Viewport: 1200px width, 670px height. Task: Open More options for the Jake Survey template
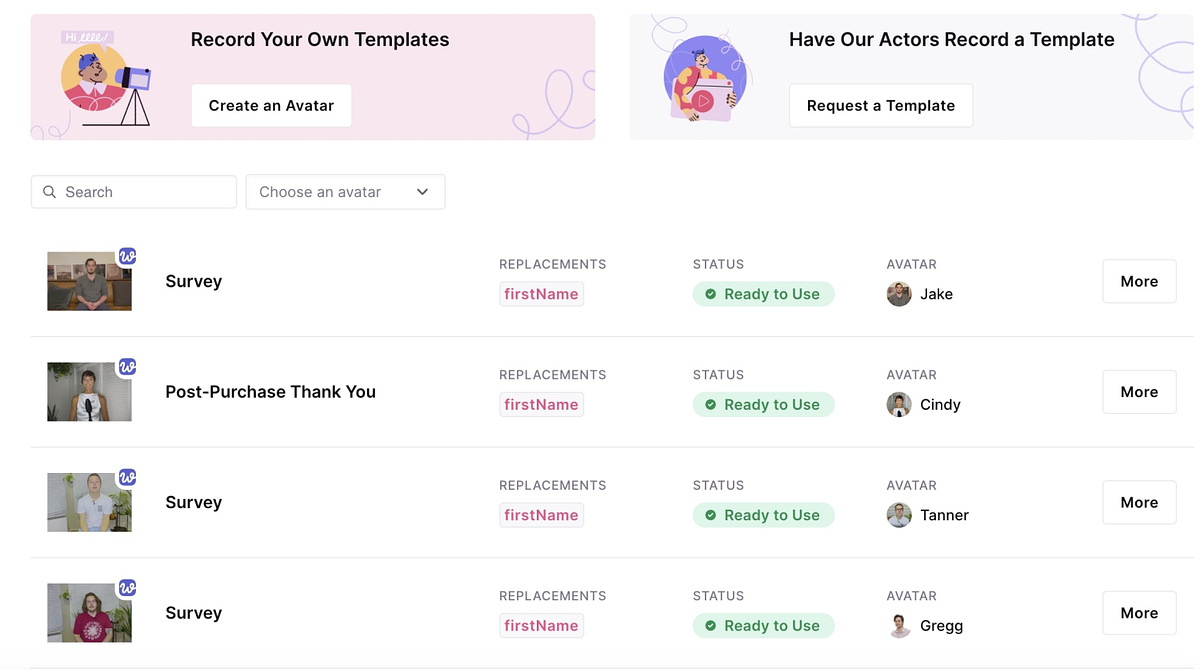(1139, 281)
